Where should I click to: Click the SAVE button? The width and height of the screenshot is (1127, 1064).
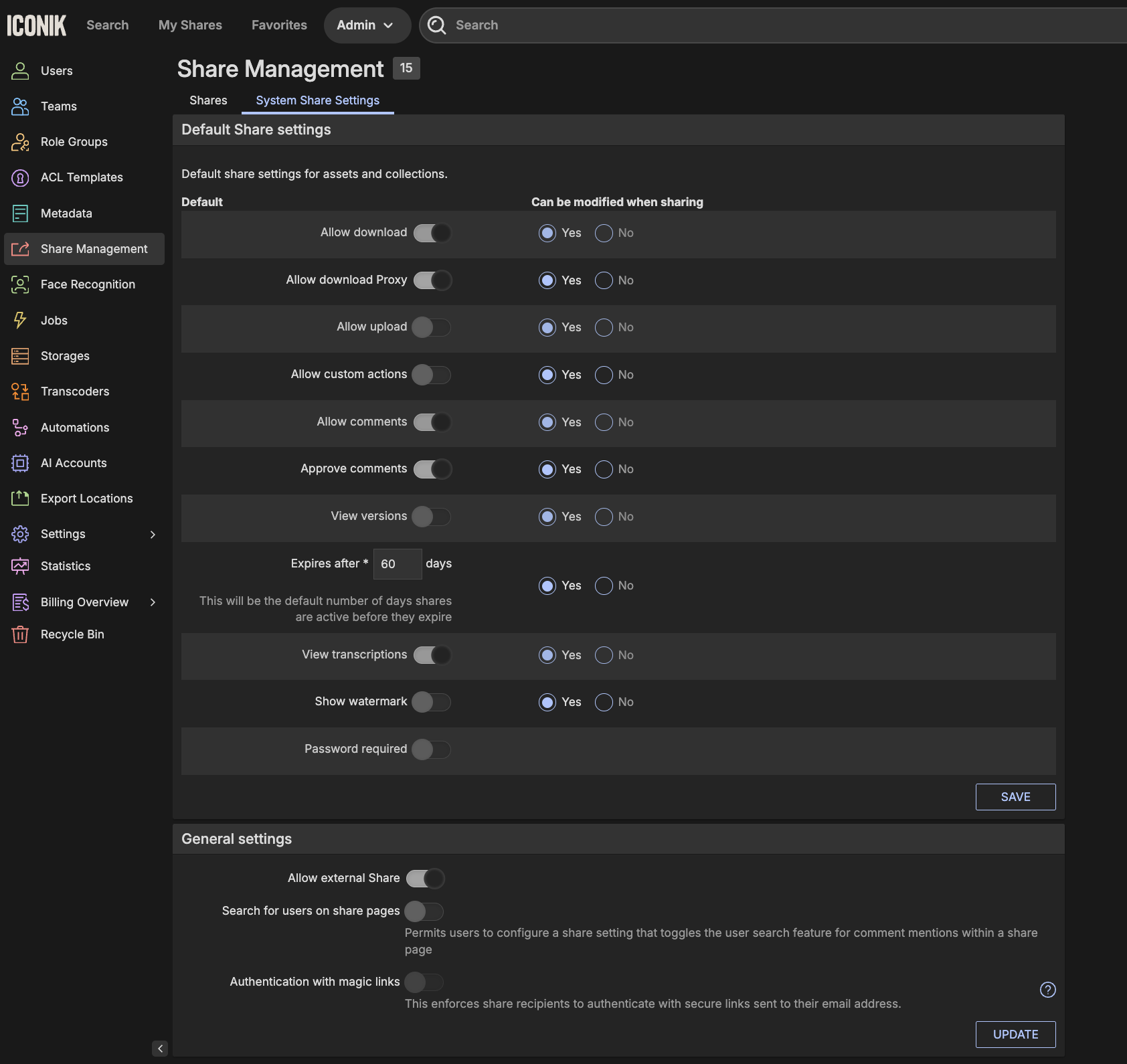click(x=1015, y=797)
